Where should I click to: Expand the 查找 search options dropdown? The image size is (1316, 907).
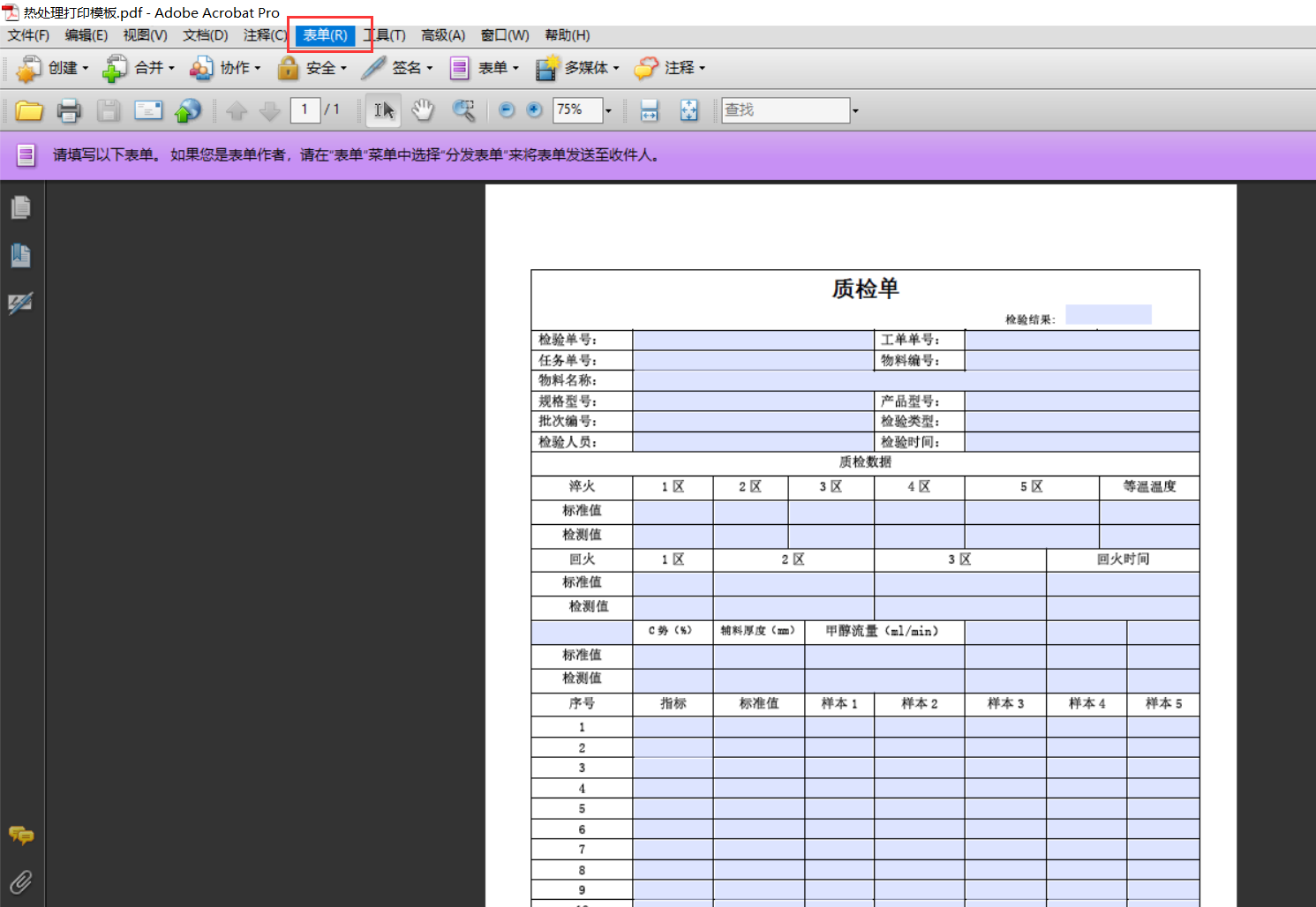pyautogui.click(x=854, y=109)
